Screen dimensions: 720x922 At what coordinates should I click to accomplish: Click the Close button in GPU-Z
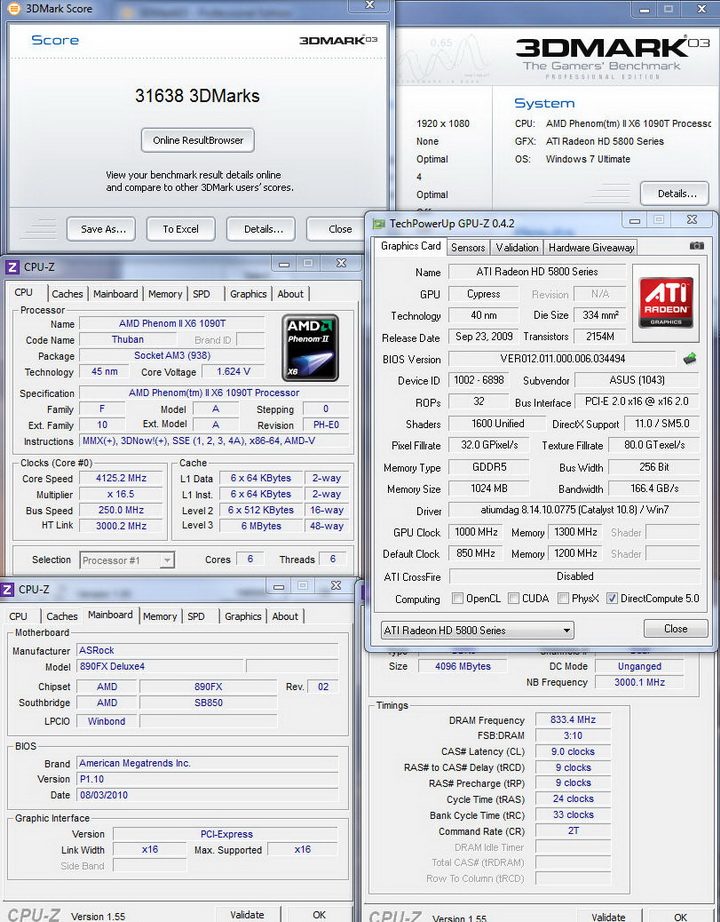coord(675,629)
